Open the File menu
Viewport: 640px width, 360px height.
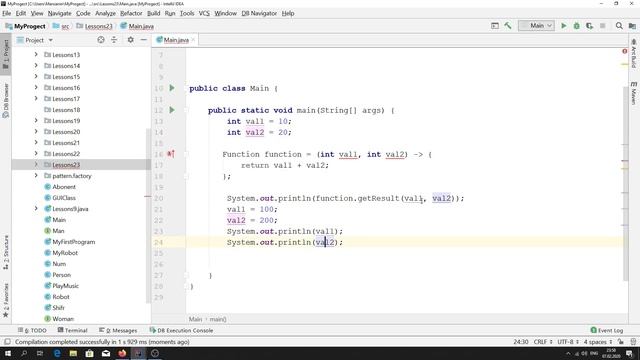[7, 13]
